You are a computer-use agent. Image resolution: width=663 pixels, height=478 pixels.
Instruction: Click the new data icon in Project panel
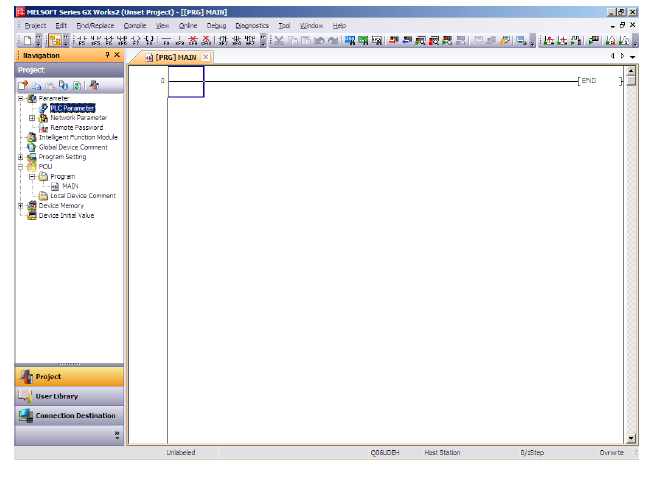click(x=24, y=85)
